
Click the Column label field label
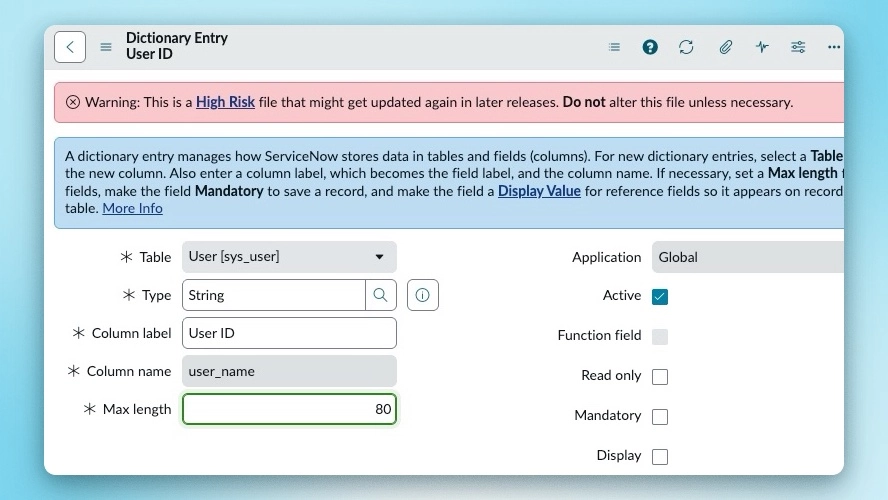pyautogui.click(x=131, y=334)
